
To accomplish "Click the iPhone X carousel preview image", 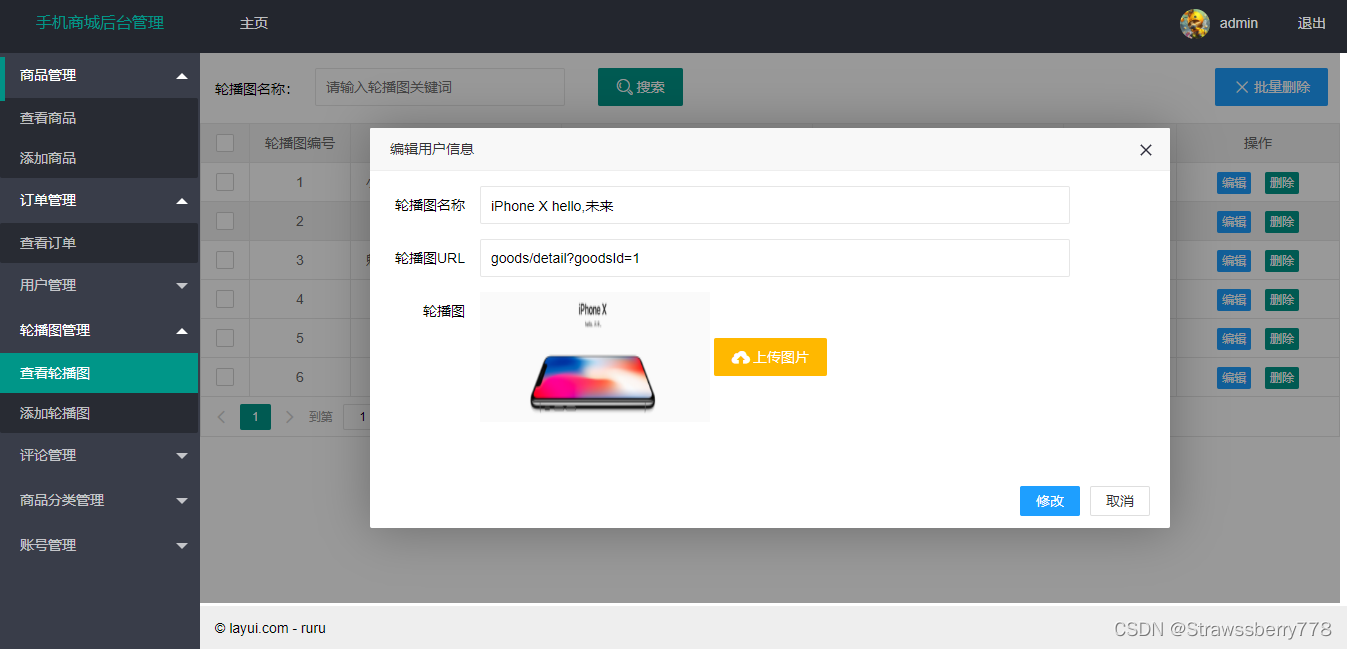I will point(595,357).
